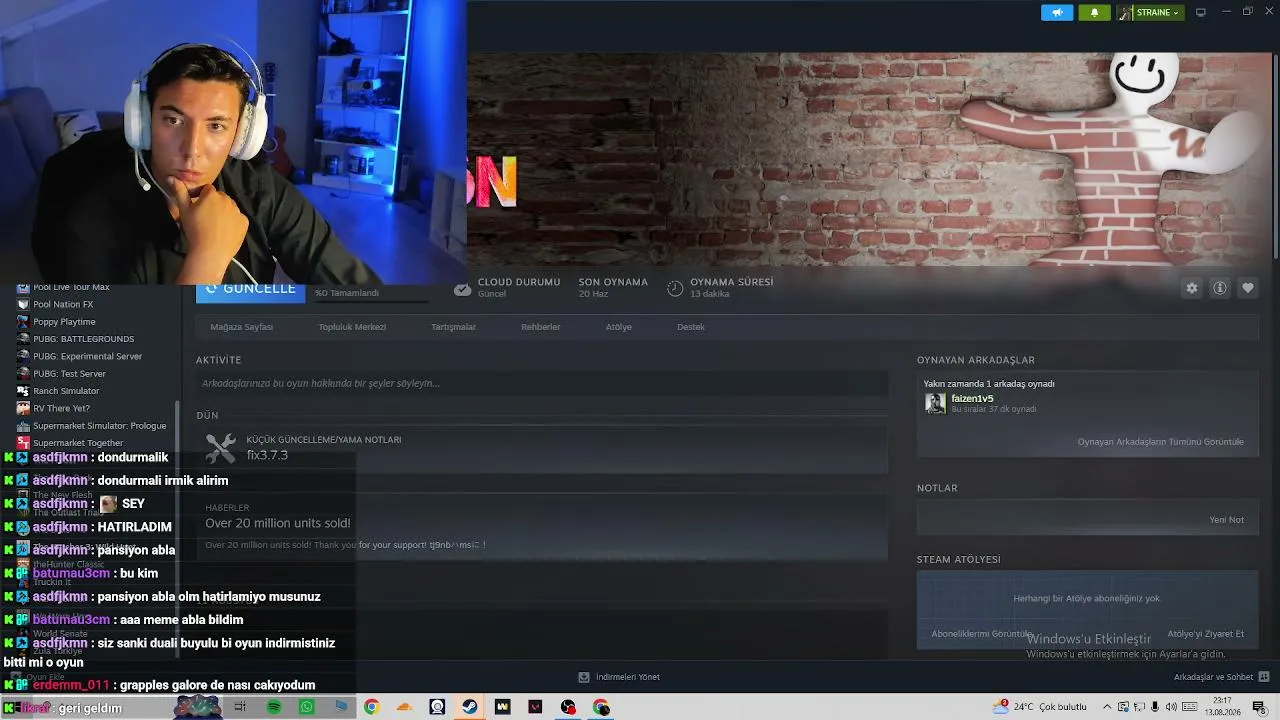Create a new note with Yeni Not
The width and height of the screenshot is (1280, 720).
[1227, 520]
